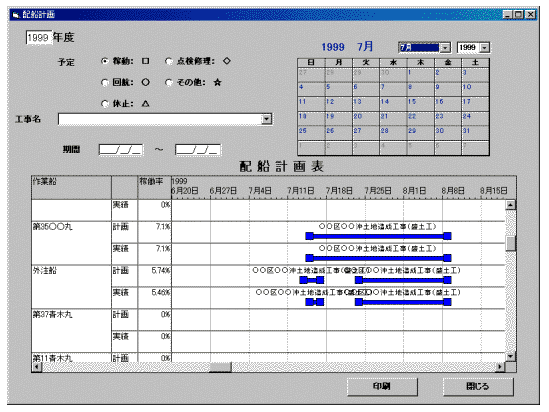Click the 外注船 actual bar start marker
The width and height of the screenshot is (549, 412).
click(x=310, y=302)
